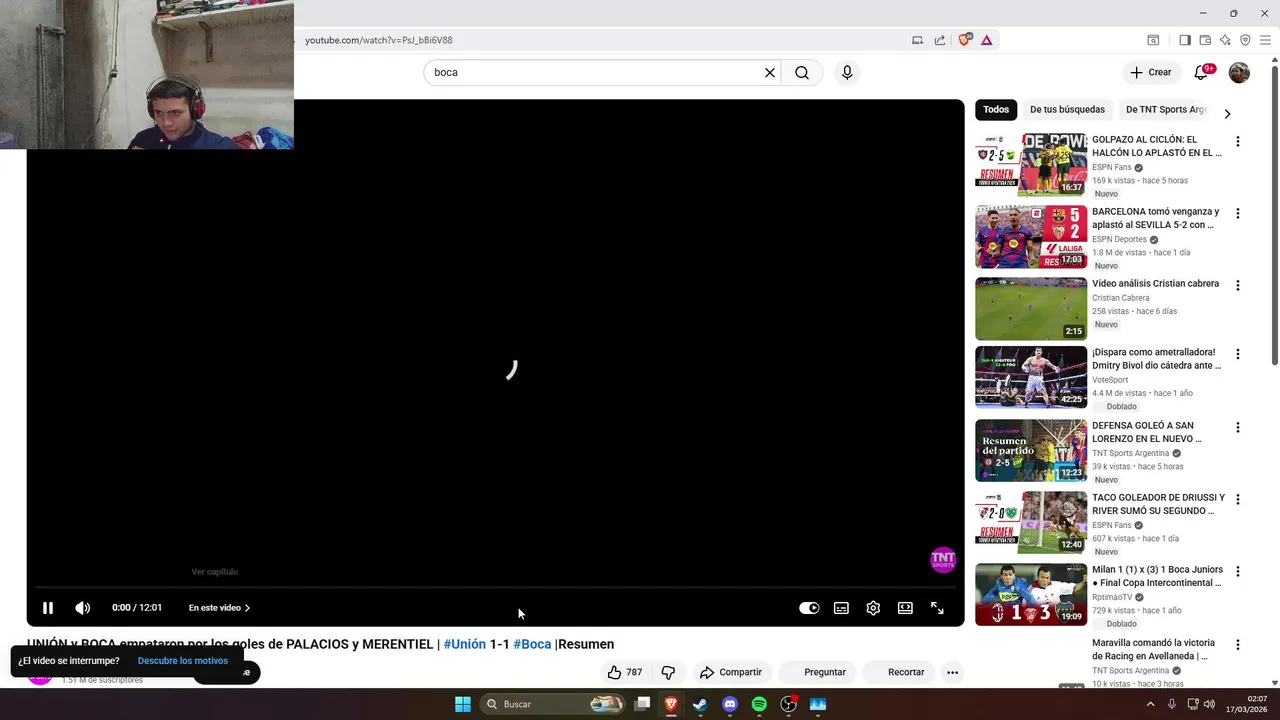Show hidden tray icons chevron
Image resolution: width=1280 pixels, height=720 pixels.
click(1150, 704)
